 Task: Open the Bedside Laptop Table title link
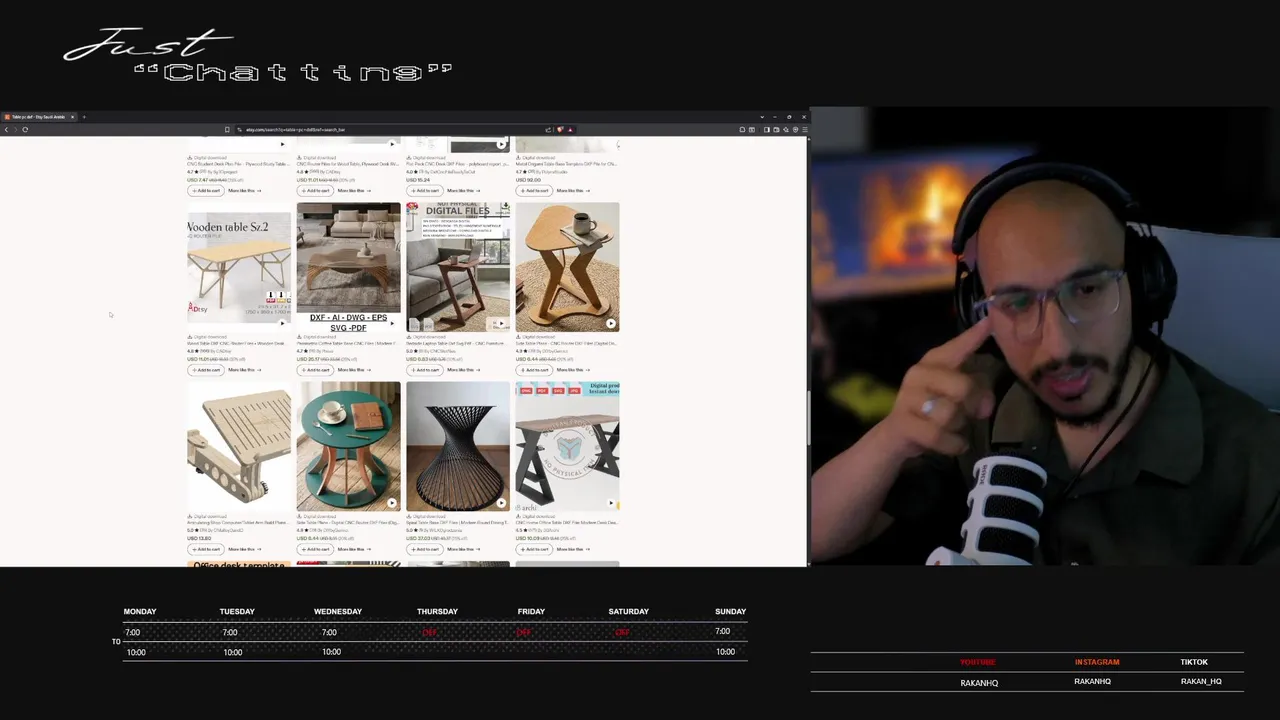coord(458,343)
